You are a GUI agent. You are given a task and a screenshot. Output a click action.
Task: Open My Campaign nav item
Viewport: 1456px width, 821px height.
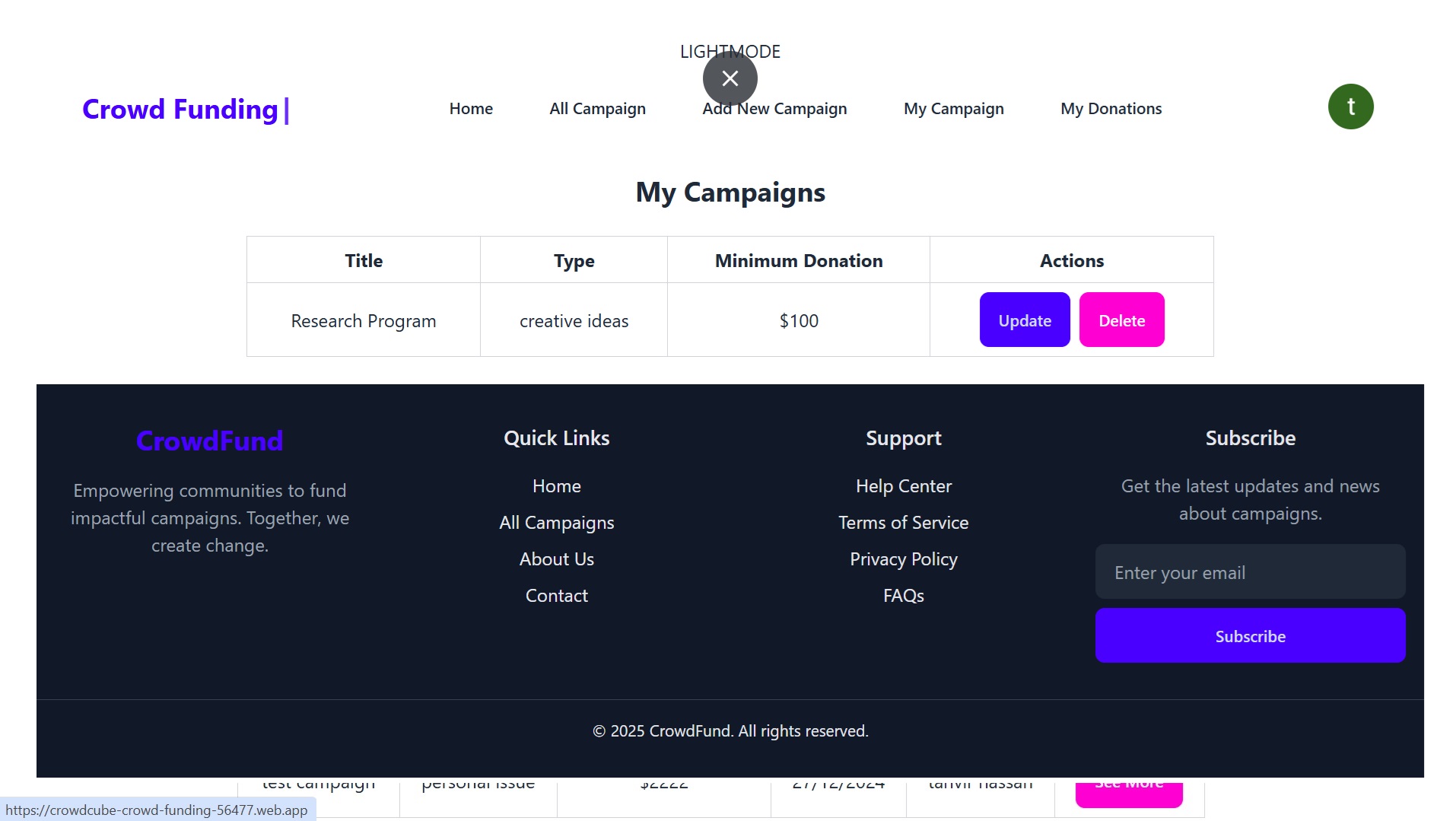click(953, 109)
